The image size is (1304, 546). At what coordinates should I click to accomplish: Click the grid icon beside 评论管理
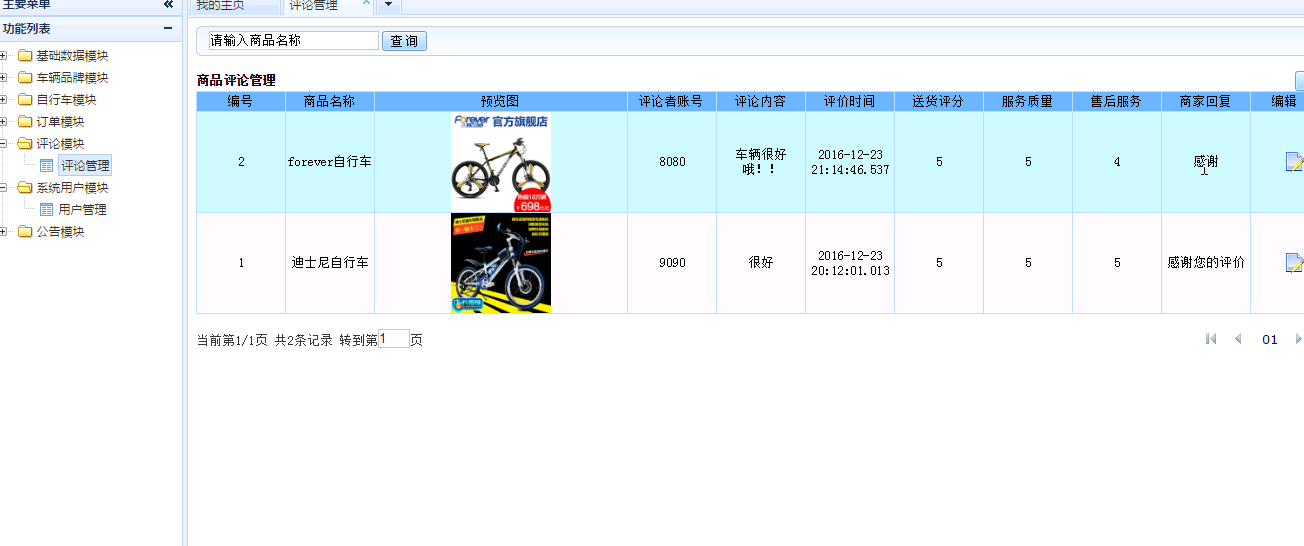(x=46, y=166)
